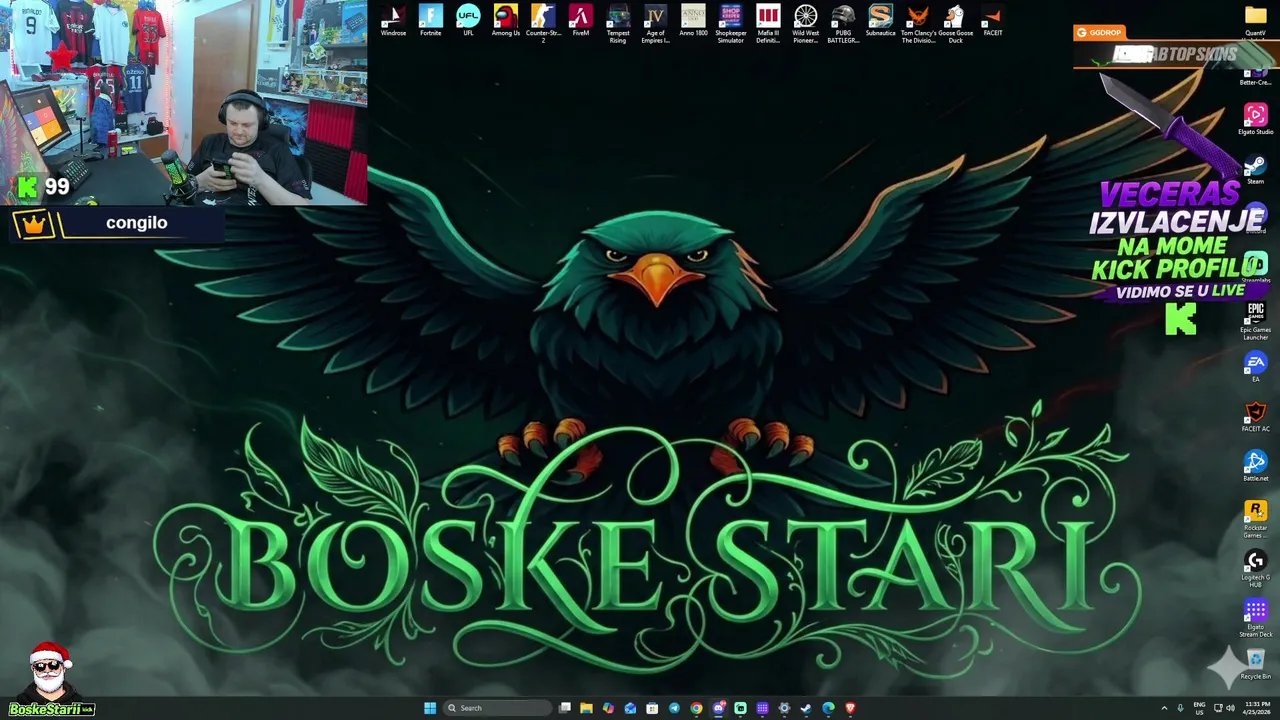Viewport: 1280px width, 720px height.
Task: Launch Elgato Stream Deck icon
Action: (1255, 616)
